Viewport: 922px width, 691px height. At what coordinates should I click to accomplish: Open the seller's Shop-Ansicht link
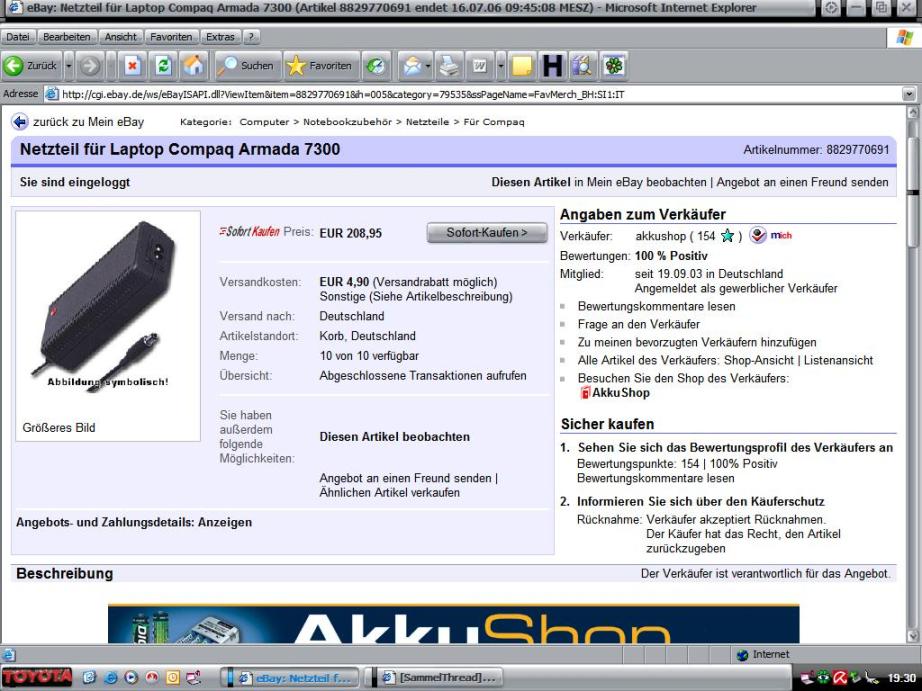[x=759, y=360]
